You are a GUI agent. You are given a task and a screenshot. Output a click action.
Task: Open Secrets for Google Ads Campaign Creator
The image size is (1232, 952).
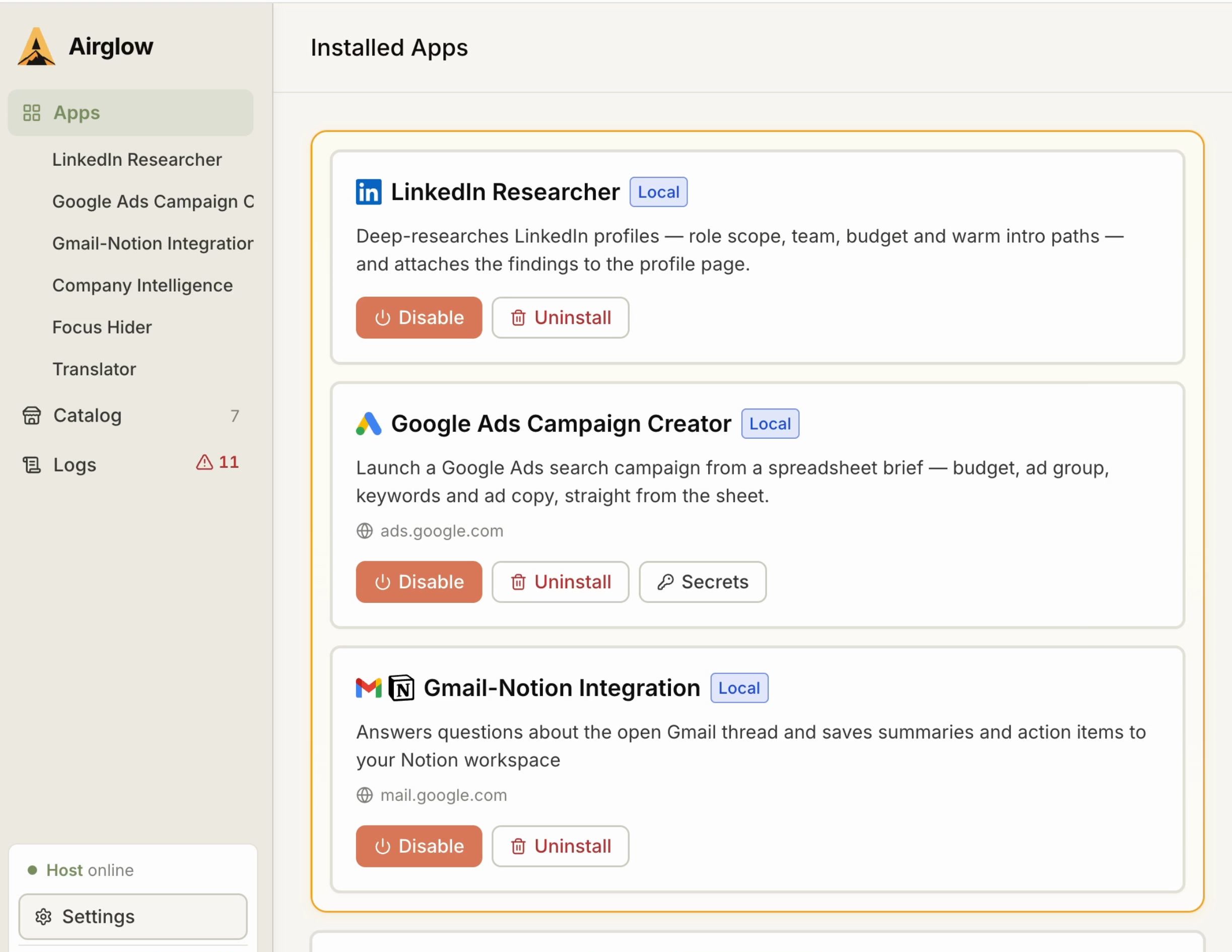(703, 582)
